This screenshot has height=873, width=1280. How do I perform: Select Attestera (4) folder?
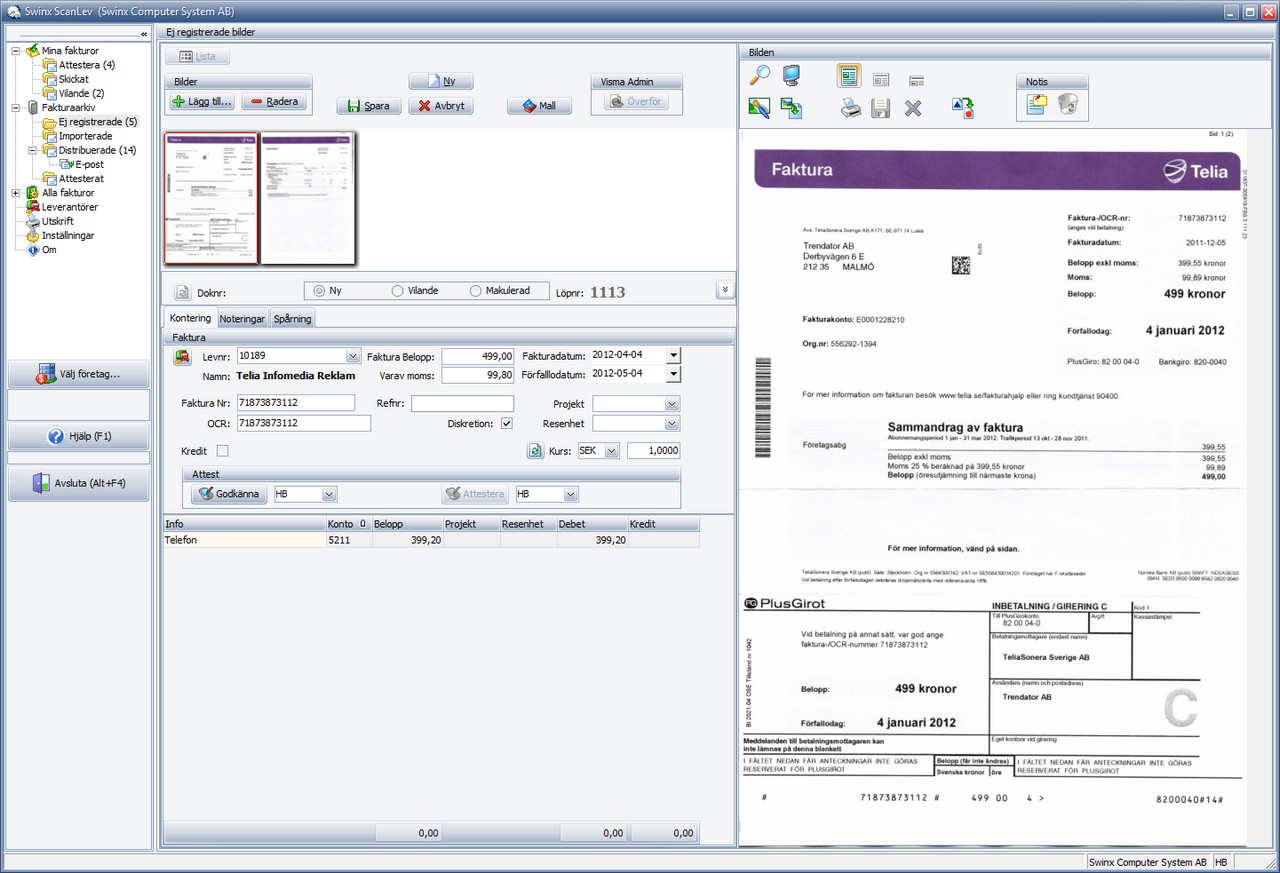click(86, 65)
